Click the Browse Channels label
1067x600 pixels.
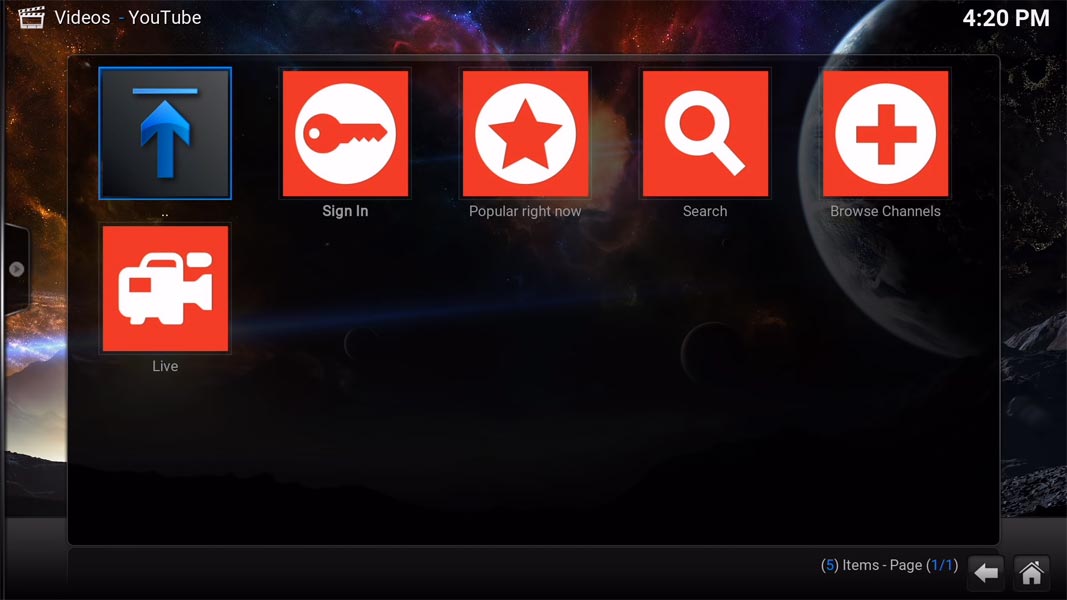point(885,211)
